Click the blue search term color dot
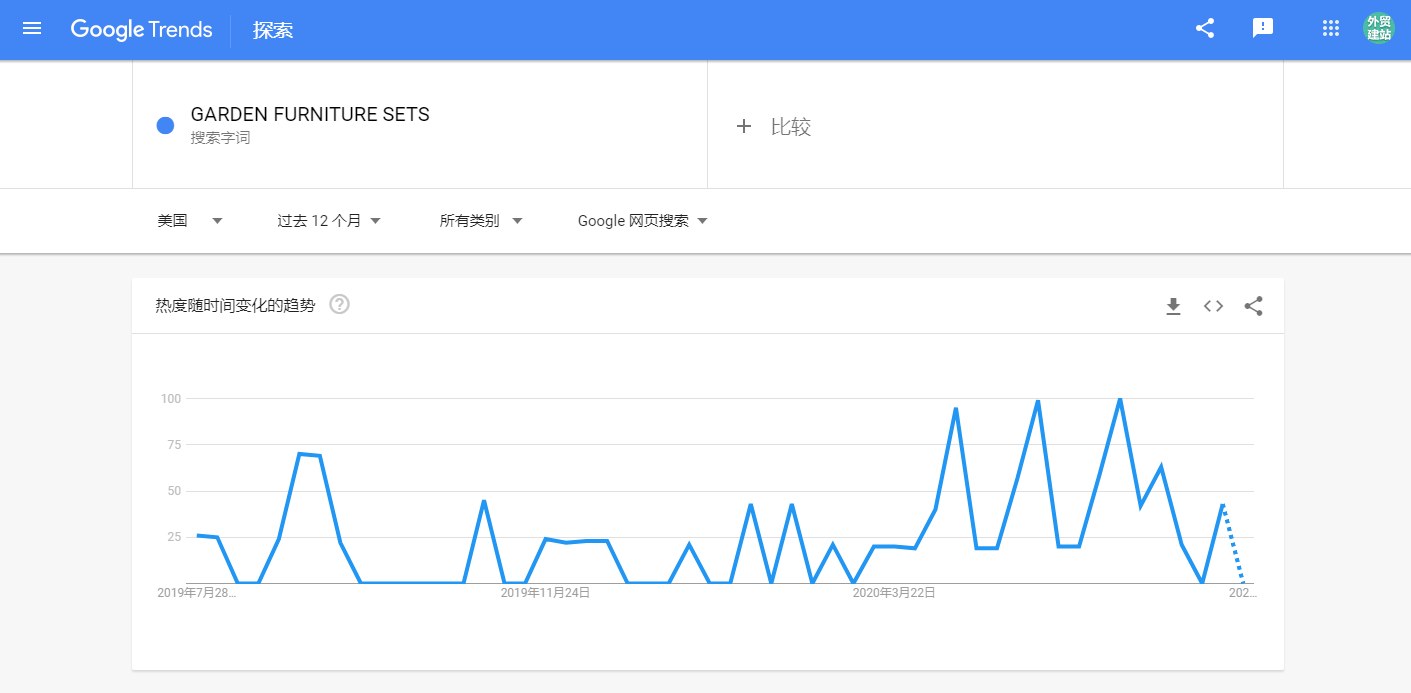1411x693 pixels. (x=166, y=125)
